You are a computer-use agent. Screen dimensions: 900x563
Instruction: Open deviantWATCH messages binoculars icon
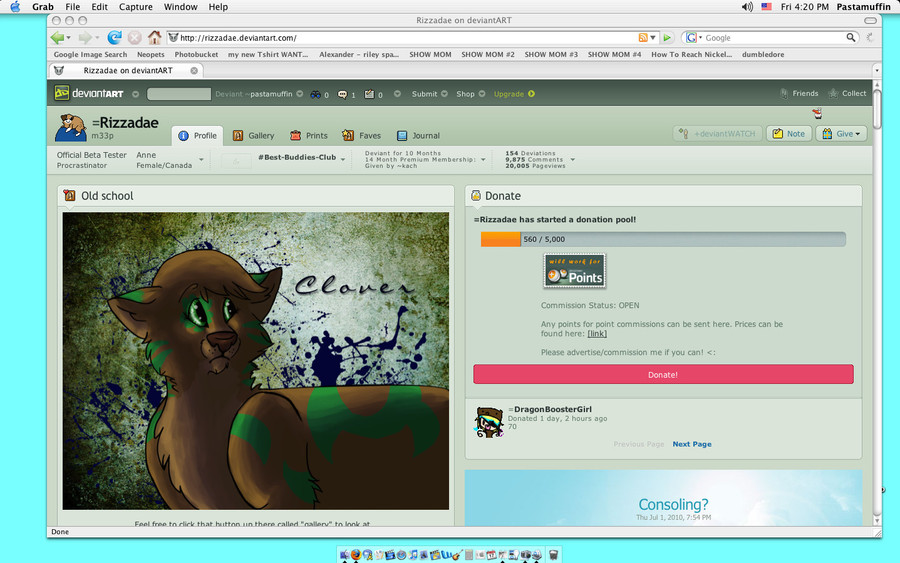coord(315,94)
